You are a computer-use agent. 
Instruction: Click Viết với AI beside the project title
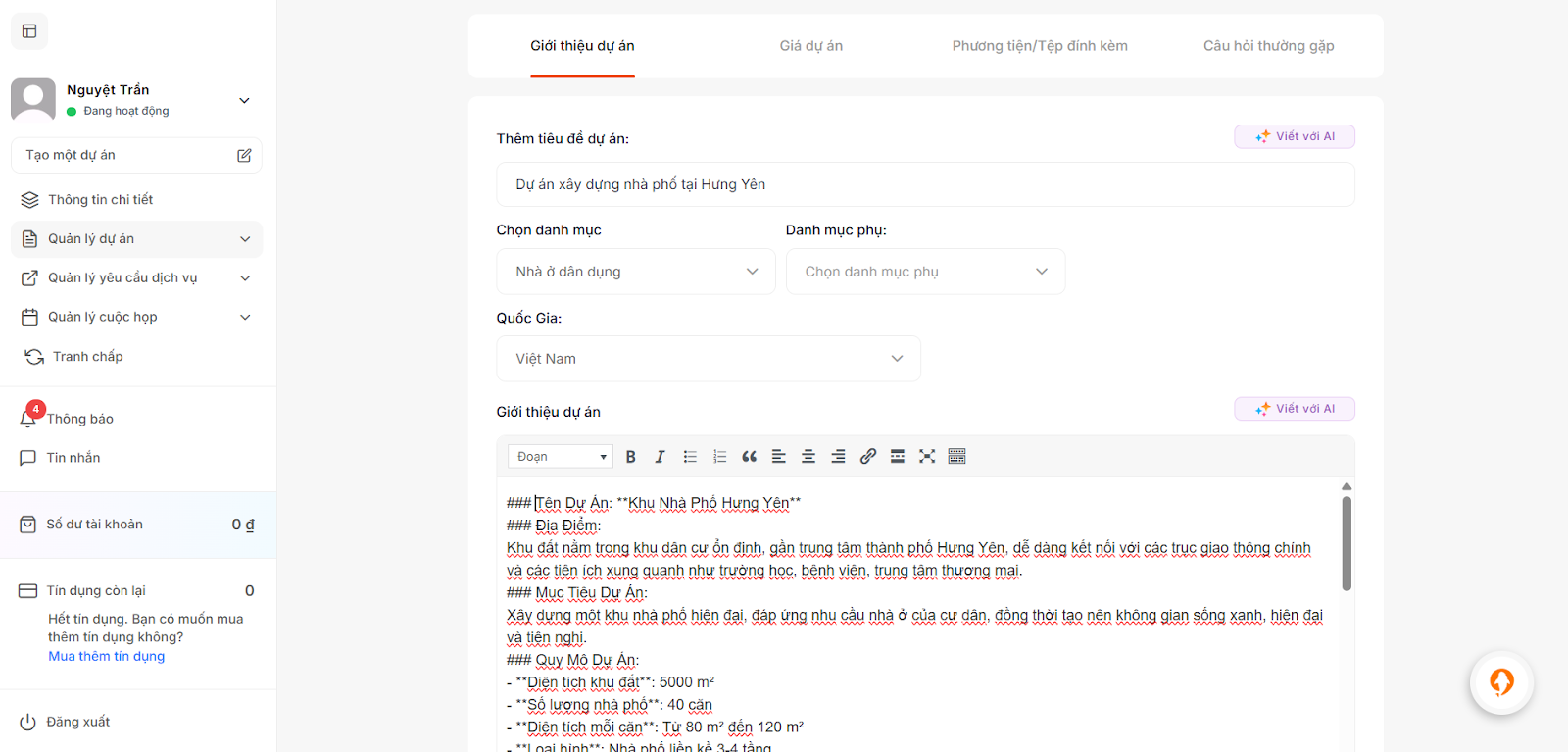tap(1294, 136)
